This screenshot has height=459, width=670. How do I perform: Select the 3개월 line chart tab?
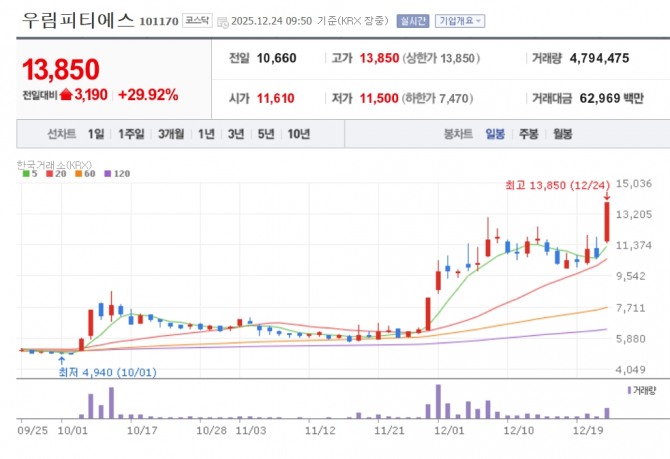pos(171,134)
